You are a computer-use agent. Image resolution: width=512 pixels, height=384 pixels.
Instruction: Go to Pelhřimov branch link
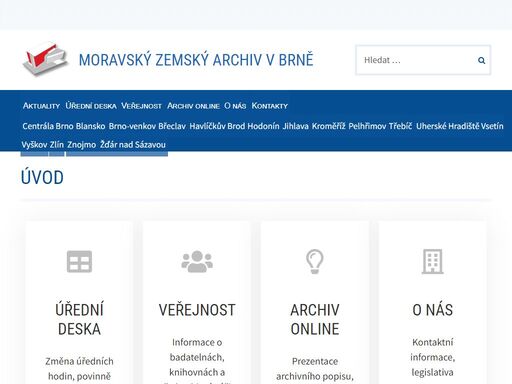click(x=367, y=126)
